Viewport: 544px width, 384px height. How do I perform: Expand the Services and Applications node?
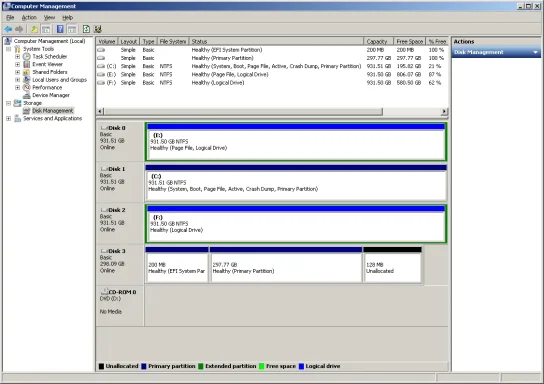(x=8, y=119)
